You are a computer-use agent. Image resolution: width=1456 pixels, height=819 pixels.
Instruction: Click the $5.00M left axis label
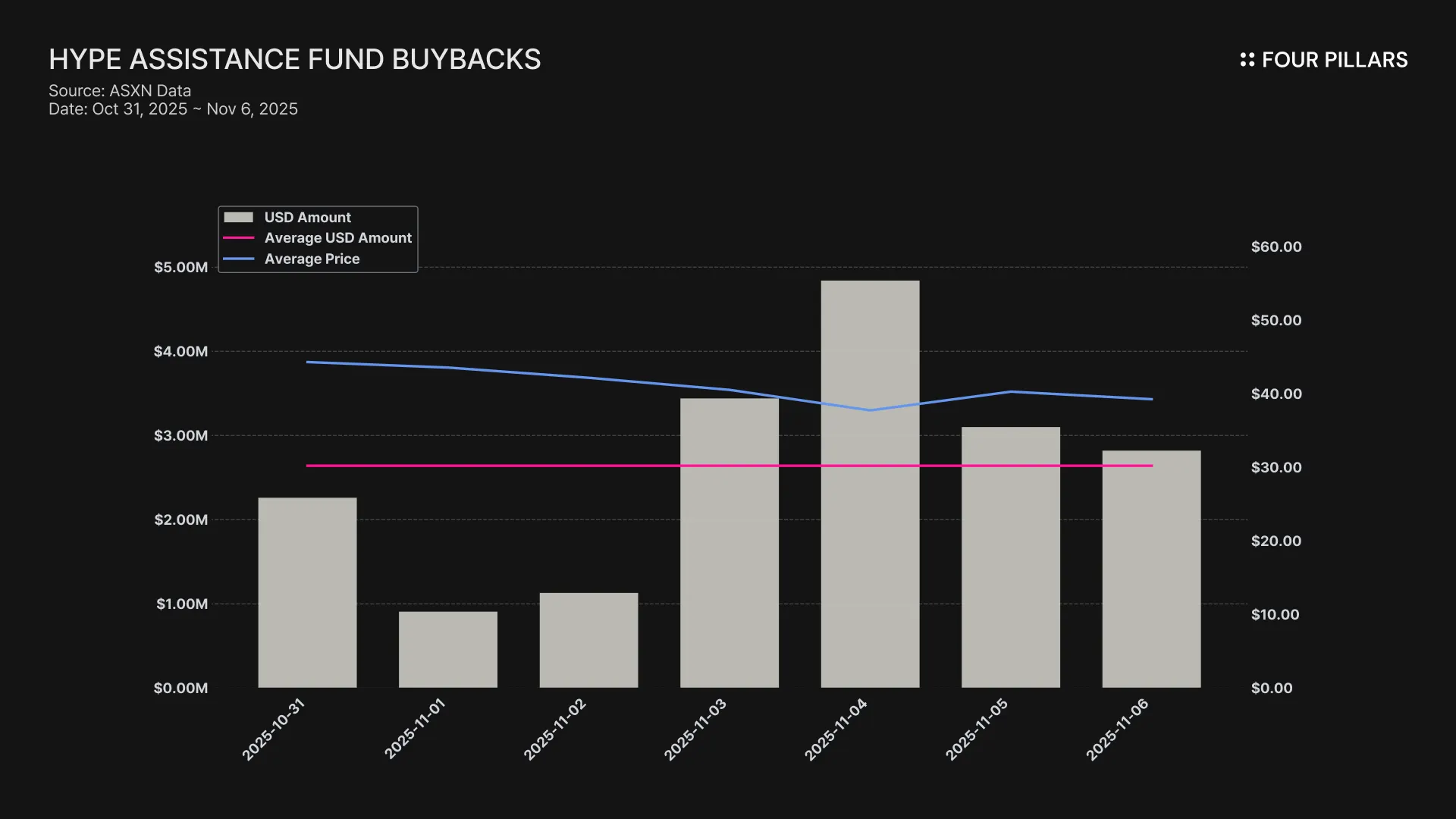pyautogui.click(x=180, y=267)
